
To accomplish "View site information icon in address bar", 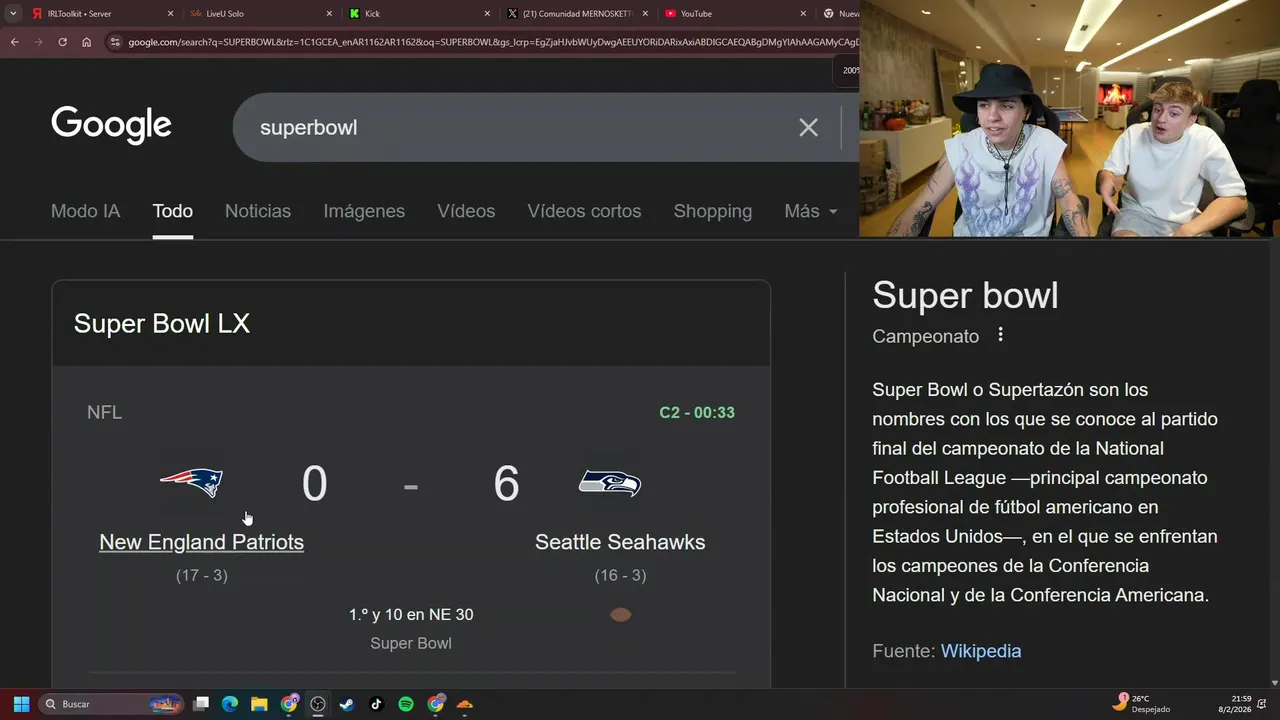I will (x=115, y=42).
